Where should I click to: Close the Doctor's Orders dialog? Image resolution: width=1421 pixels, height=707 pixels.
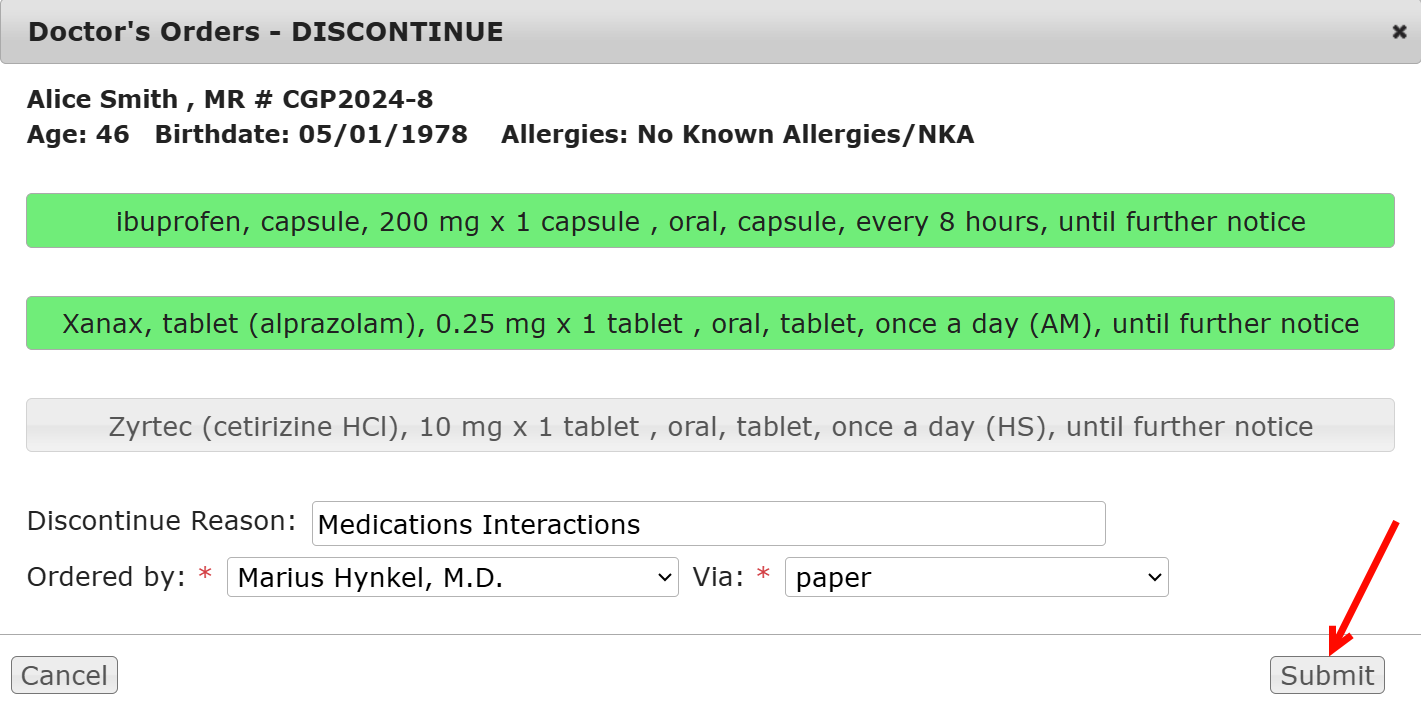pyautogui.click(x=1399, y=32)
